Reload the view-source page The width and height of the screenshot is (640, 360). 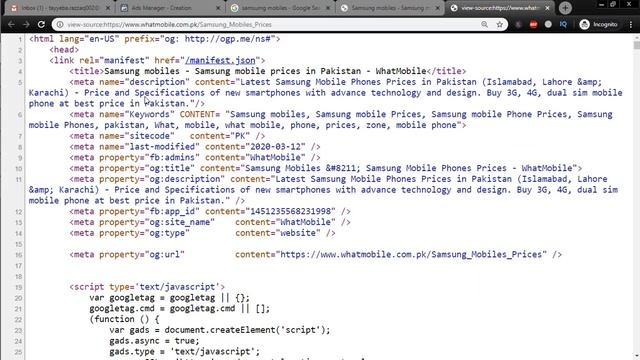coord(41,24)
